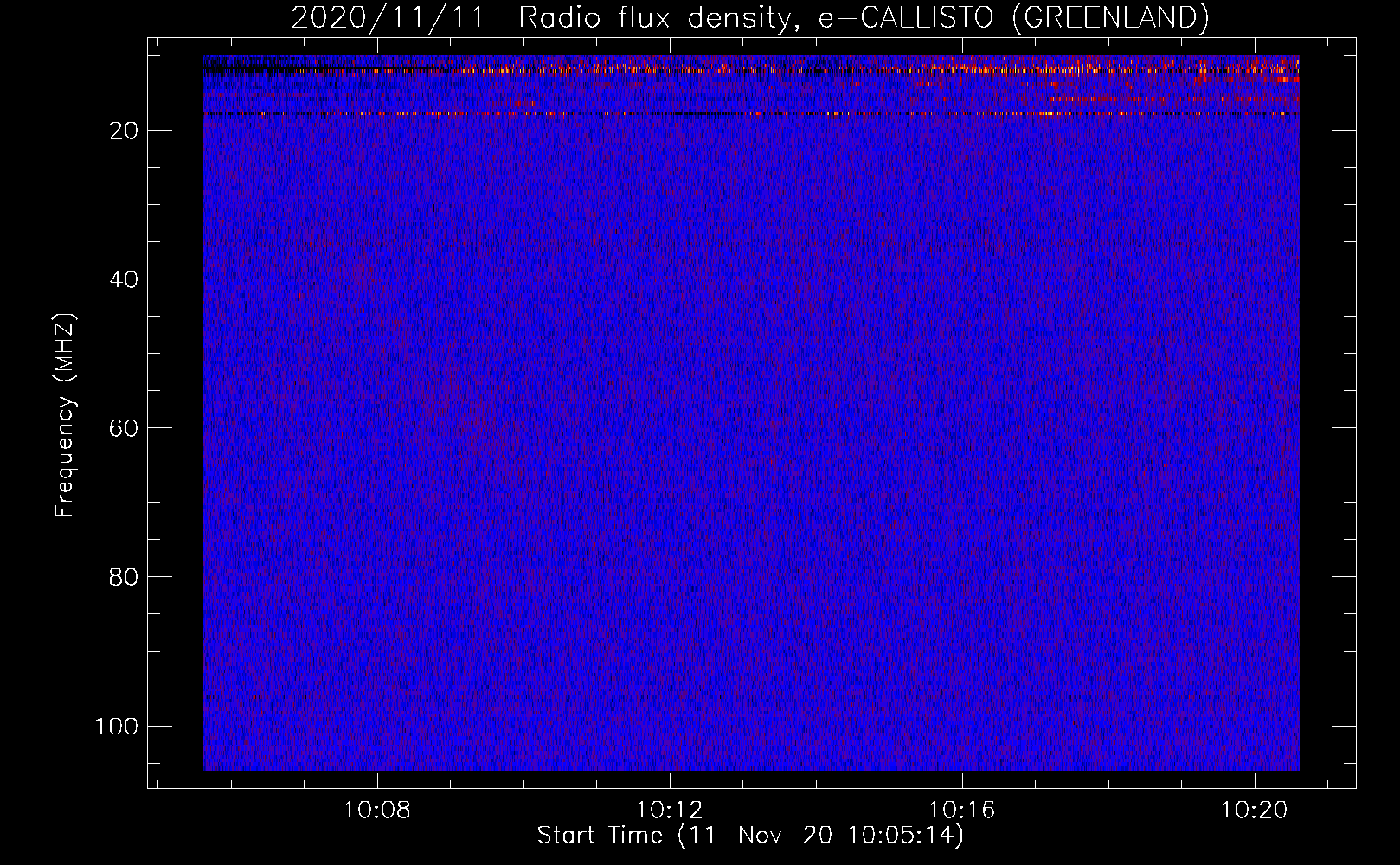This screenshot has width=1400, height=865.
Task: Click the 'Frequency (MHZ)' axis title
Action: 65,415
